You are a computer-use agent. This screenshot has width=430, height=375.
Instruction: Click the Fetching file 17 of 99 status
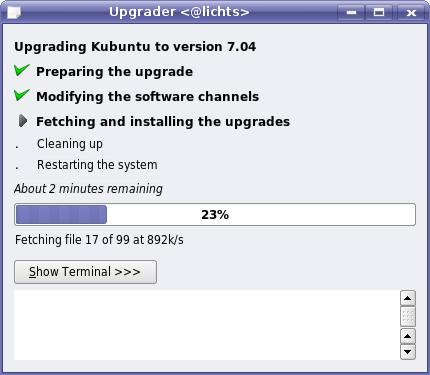coord(99,240)
